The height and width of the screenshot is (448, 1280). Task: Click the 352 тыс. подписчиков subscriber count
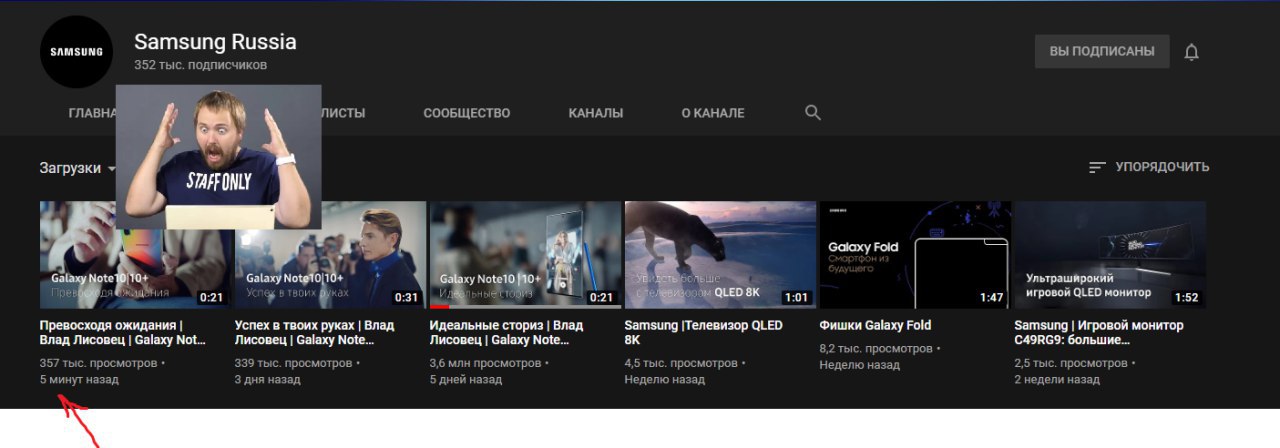tap(201, 65)
